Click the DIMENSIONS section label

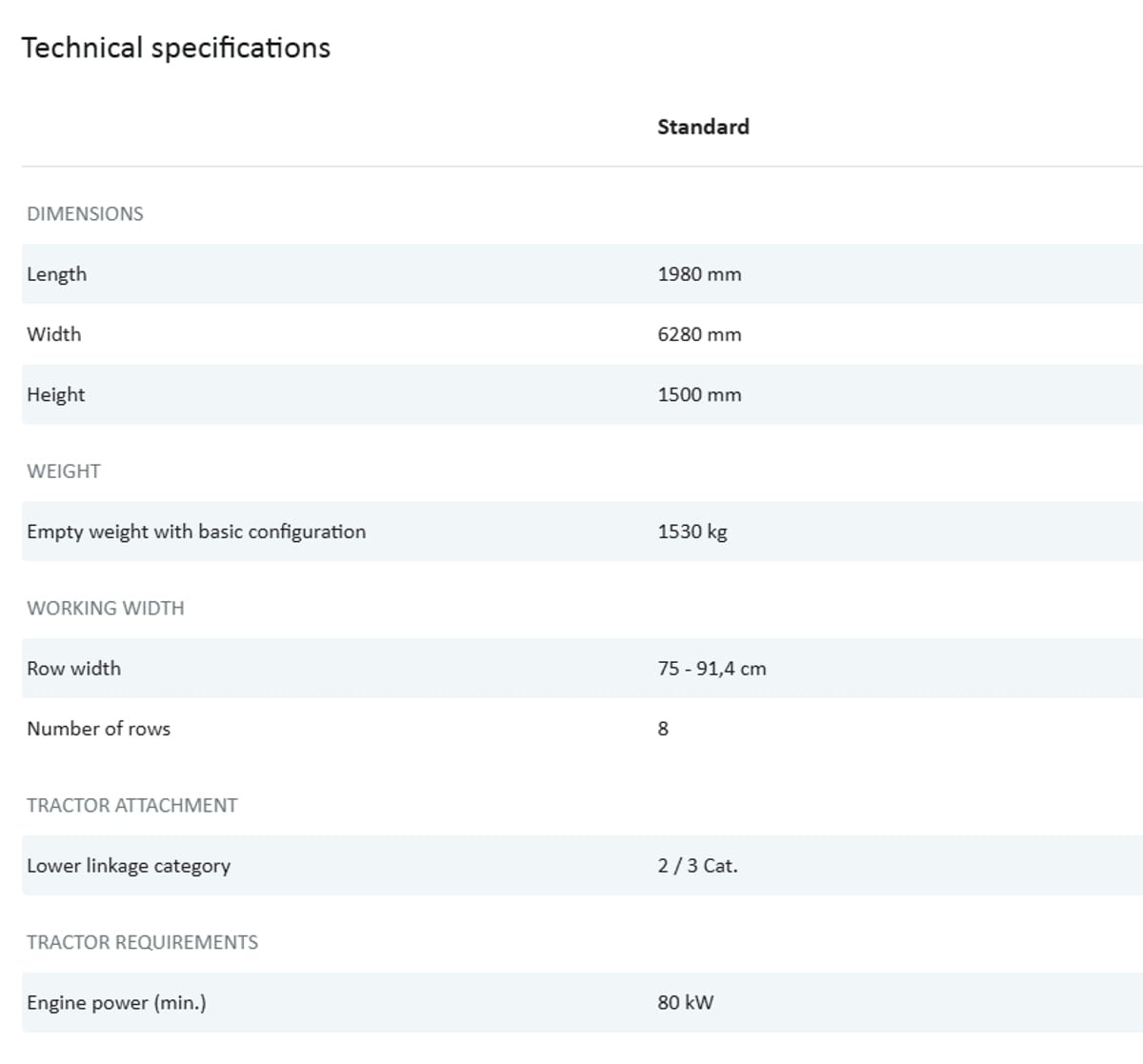(85, 213)
